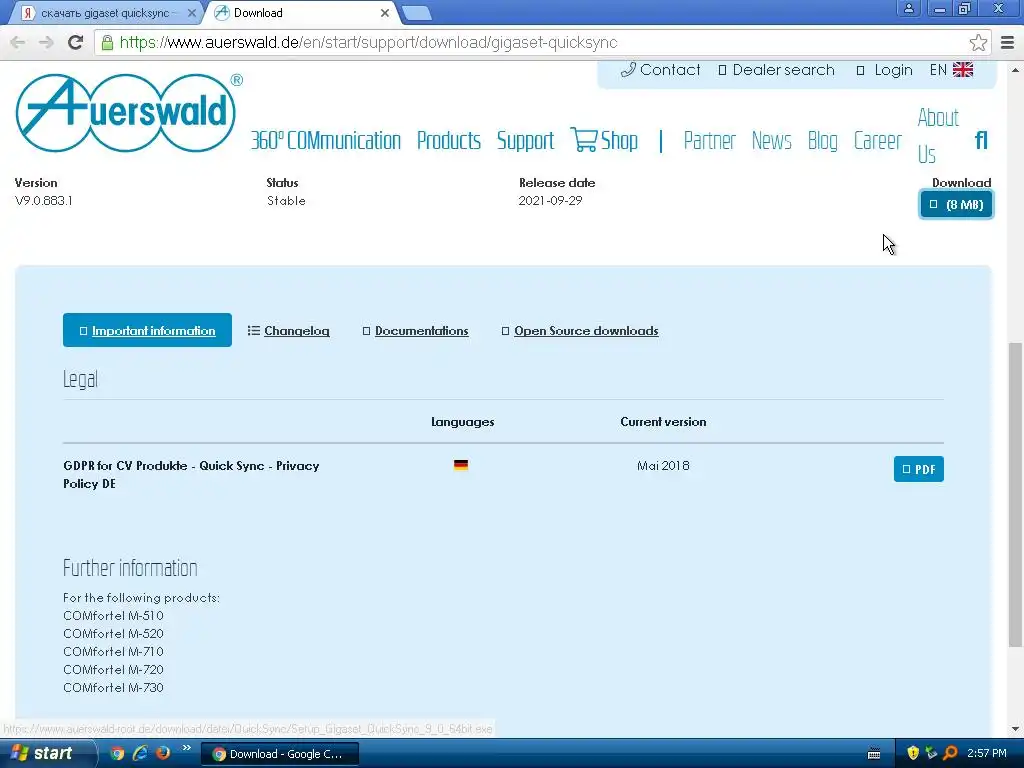Close the Download tab
Image resolution: width=1024 pixels, height=768 pixels.
385,13
